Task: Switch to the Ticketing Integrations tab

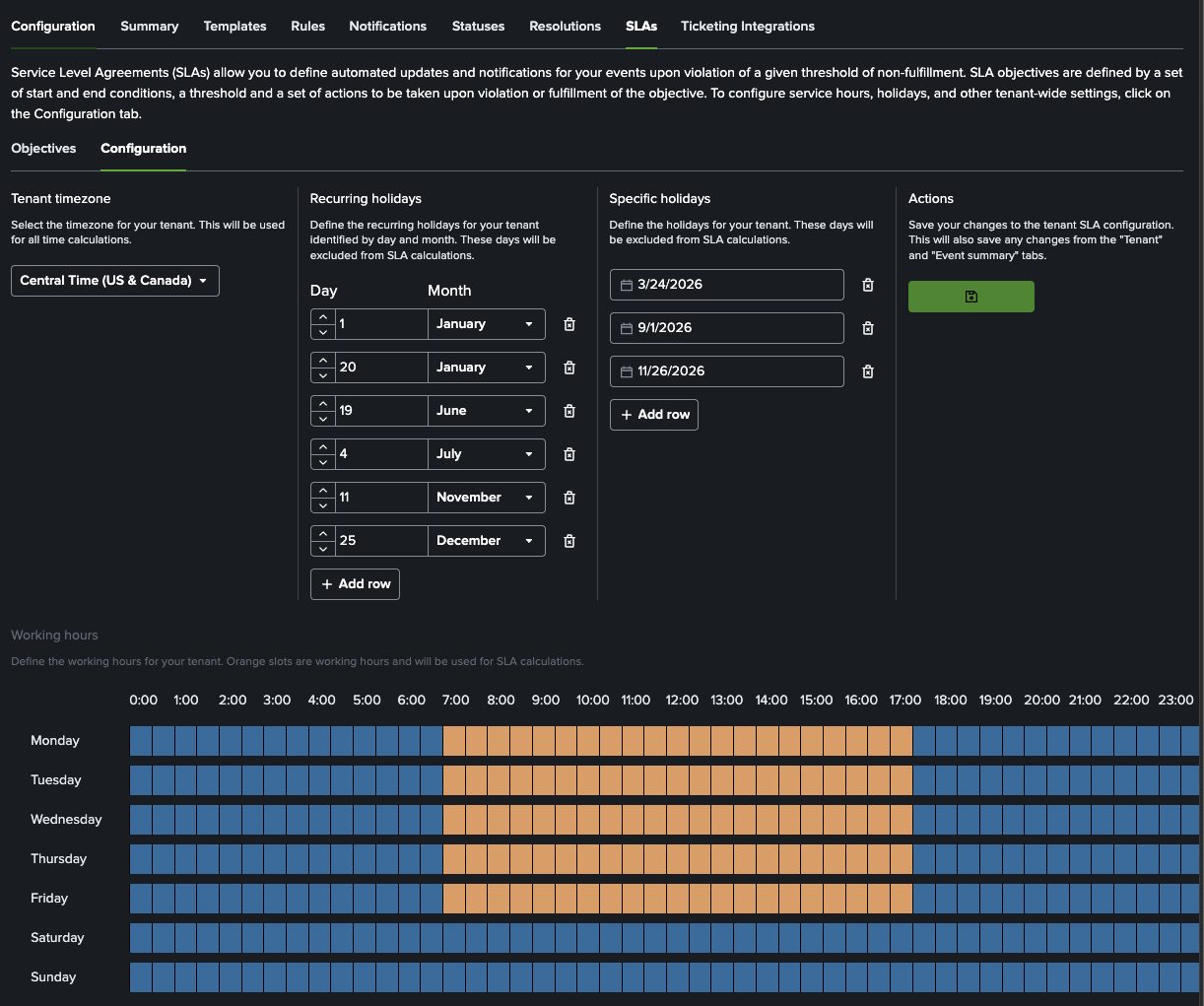Action: (747, 27)
